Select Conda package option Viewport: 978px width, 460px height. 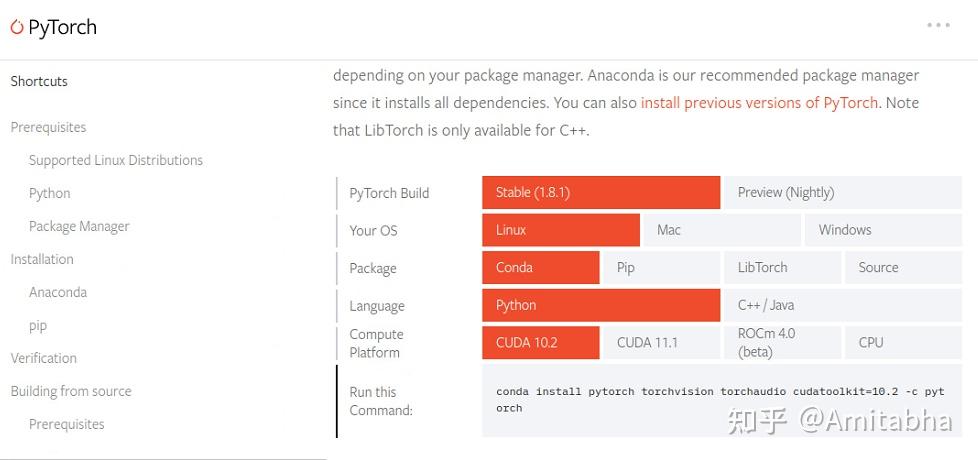coord(540,268)
